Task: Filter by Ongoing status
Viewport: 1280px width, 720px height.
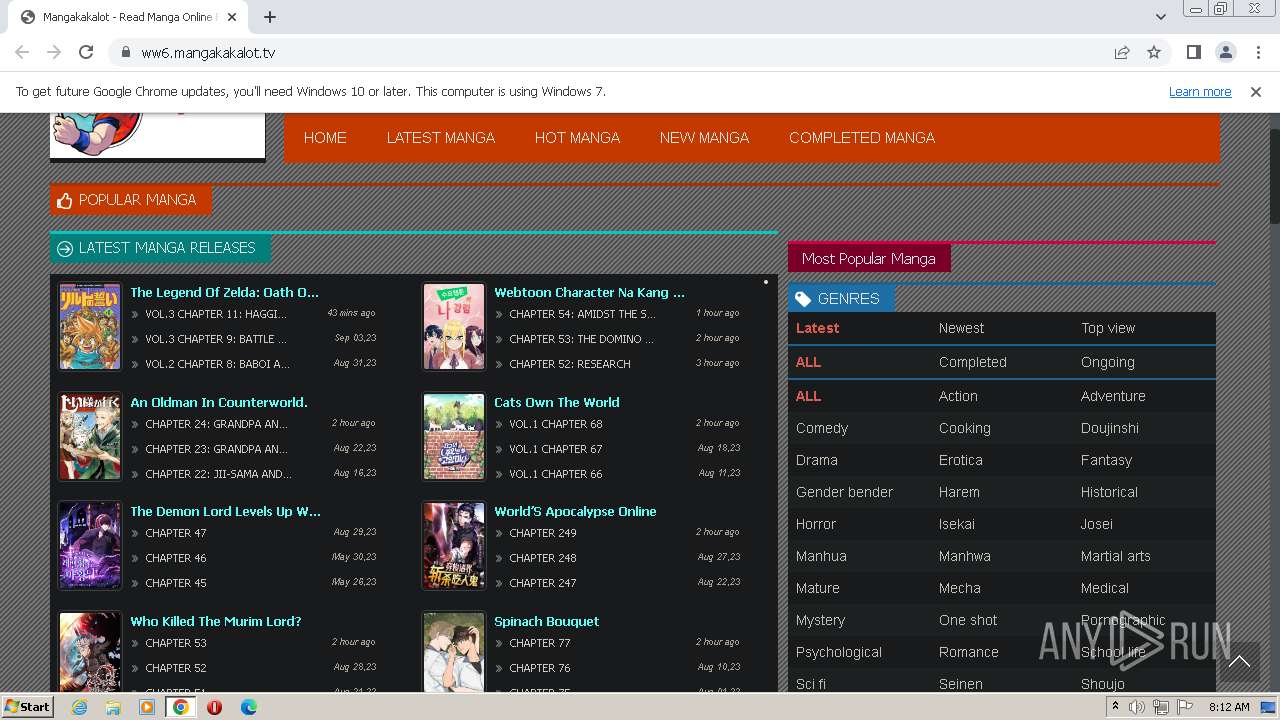Action: point(1107,362)
